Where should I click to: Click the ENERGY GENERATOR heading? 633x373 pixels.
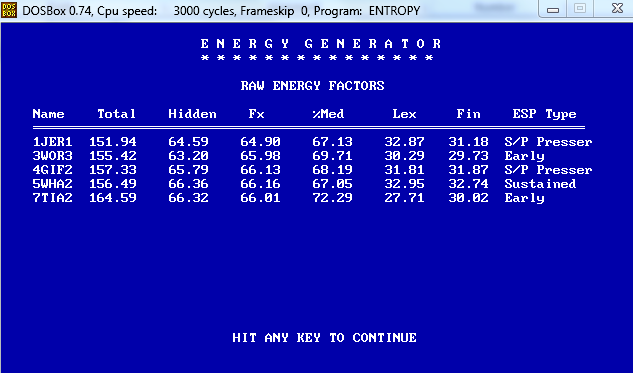pos(321,44)
